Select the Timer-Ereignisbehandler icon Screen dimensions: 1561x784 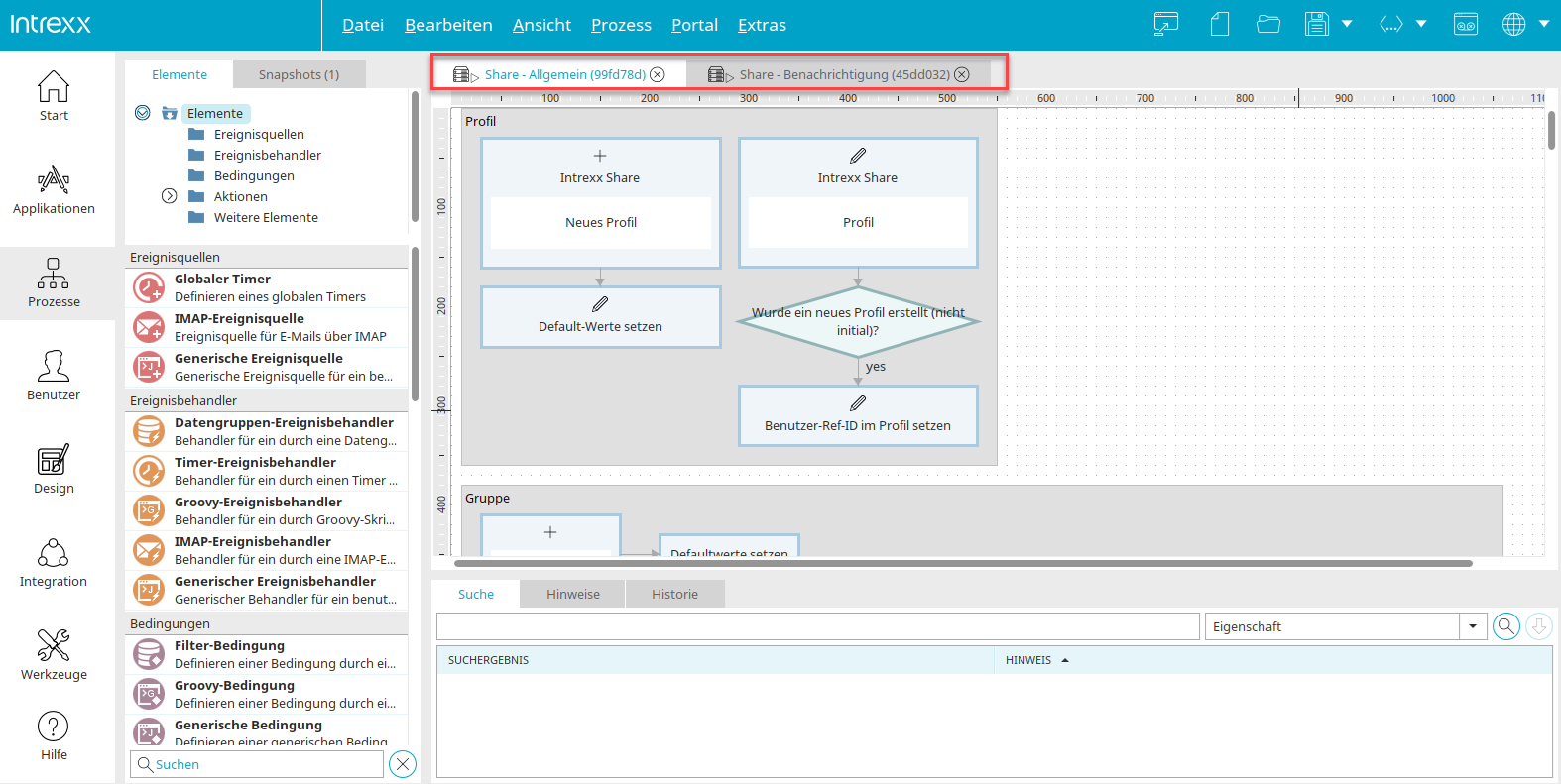(149, 471)
